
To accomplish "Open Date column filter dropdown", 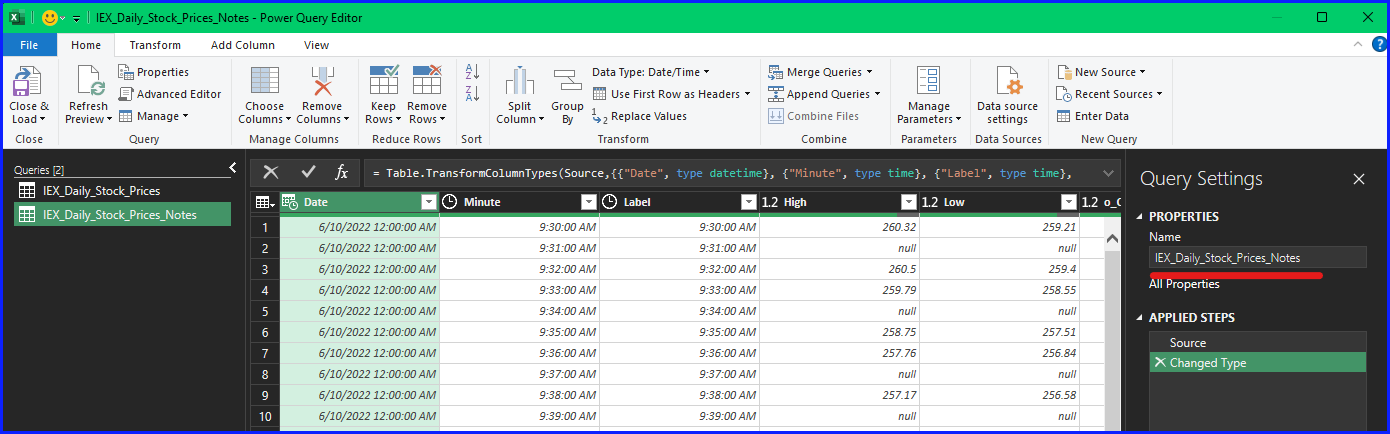I will coord(429,202).
